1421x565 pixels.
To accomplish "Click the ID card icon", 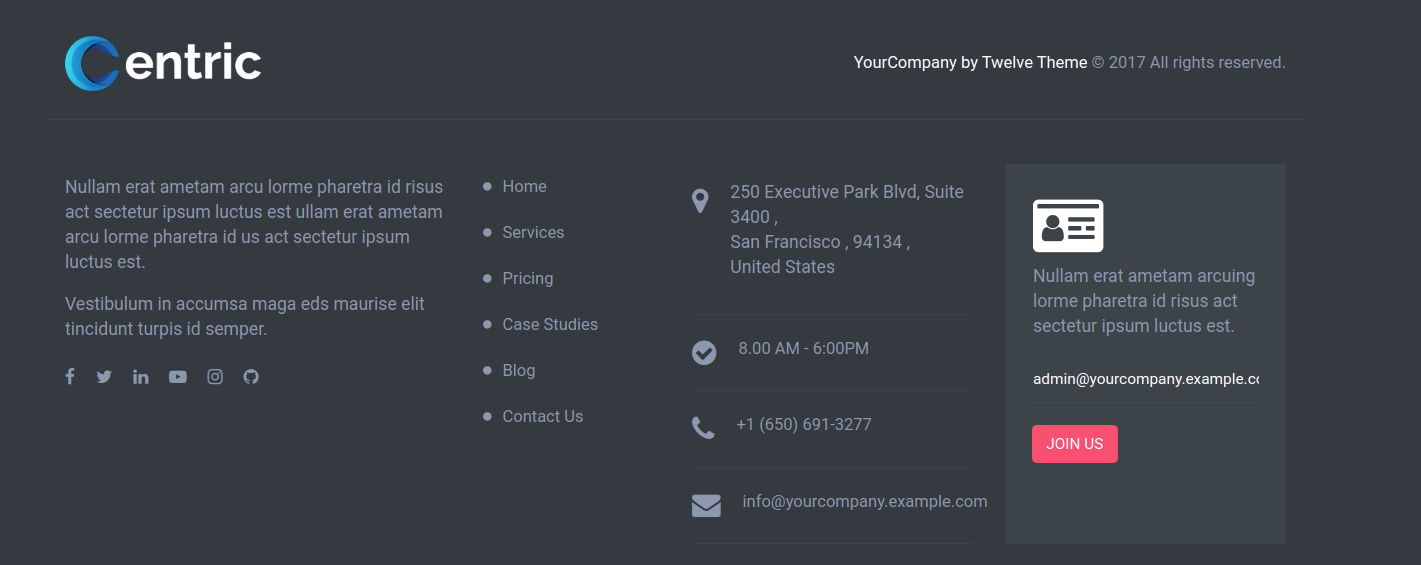I will (1068, 226).
